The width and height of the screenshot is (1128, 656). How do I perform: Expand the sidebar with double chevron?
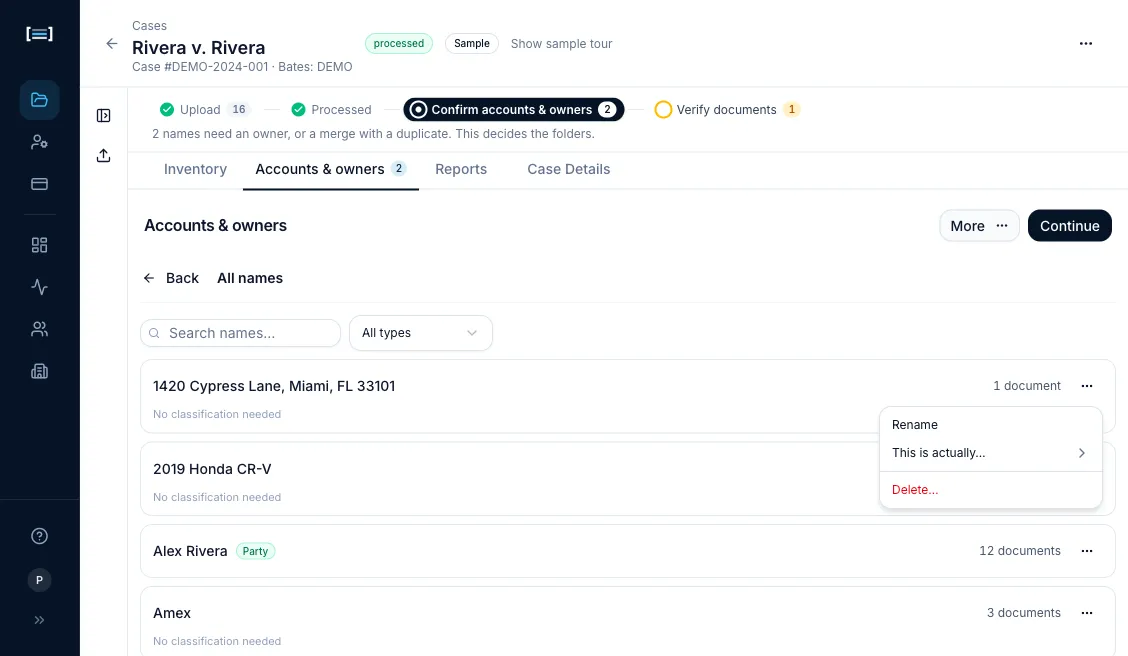40,620
